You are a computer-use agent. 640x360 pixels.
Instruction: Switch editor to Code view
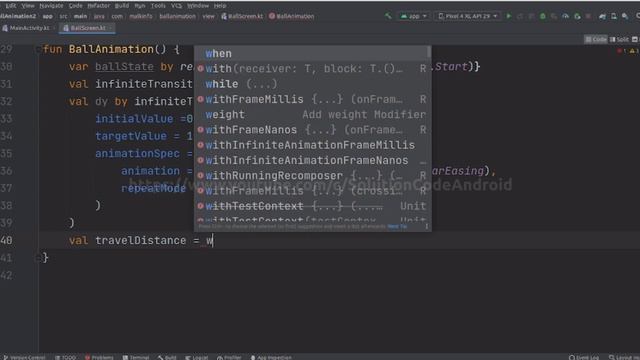click(596, 39)
